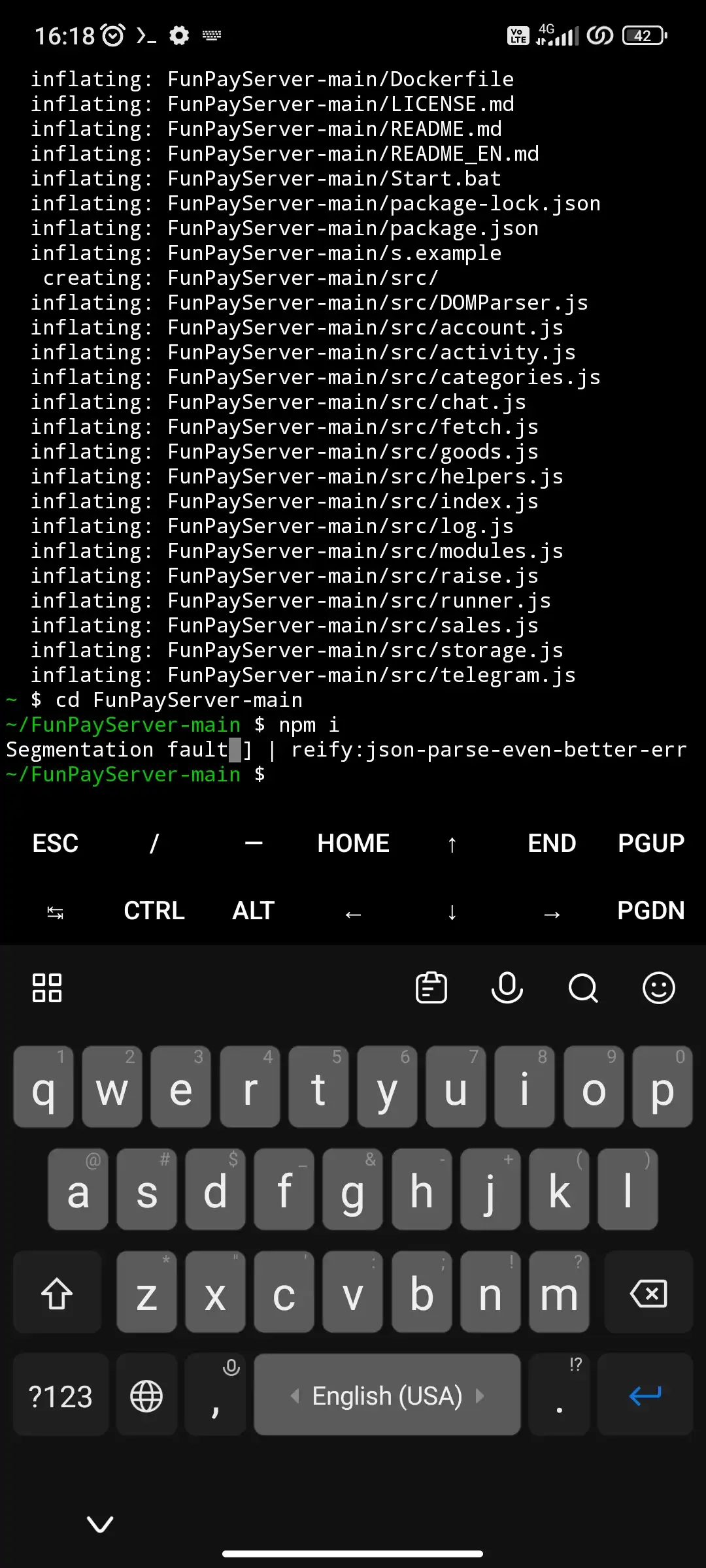The width and height of the screenshot is (706, 1568).
Task: Tap the English (USA) space bar
Action: pyautogui.click(x=387, y=1396)
